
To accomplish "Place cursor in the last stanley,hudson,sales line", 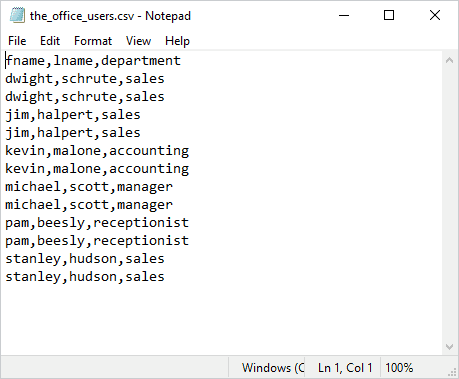I will pos(85,277).
